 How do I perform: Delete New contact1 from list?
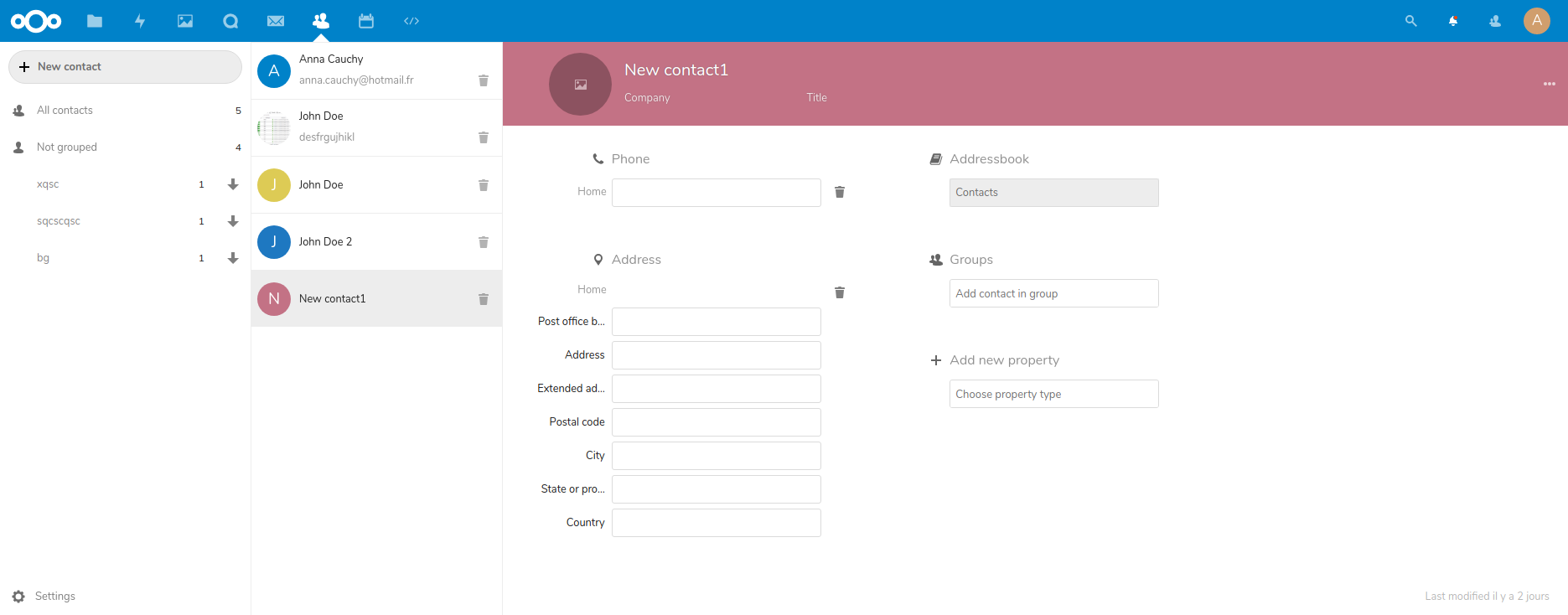484,299
